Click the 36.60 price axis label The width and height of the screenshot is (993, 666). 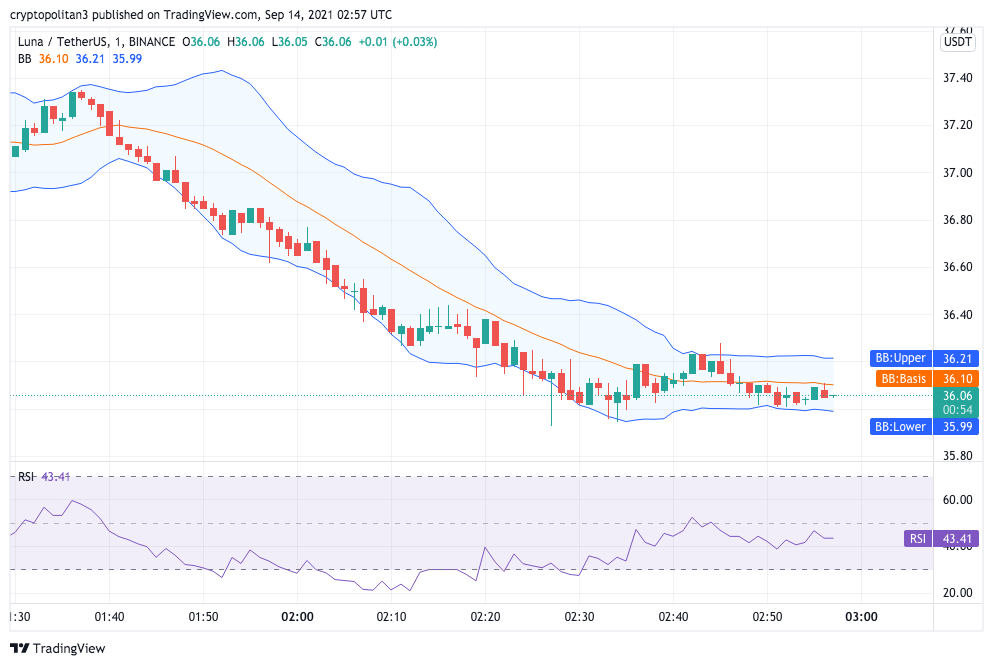coord(958,267)
